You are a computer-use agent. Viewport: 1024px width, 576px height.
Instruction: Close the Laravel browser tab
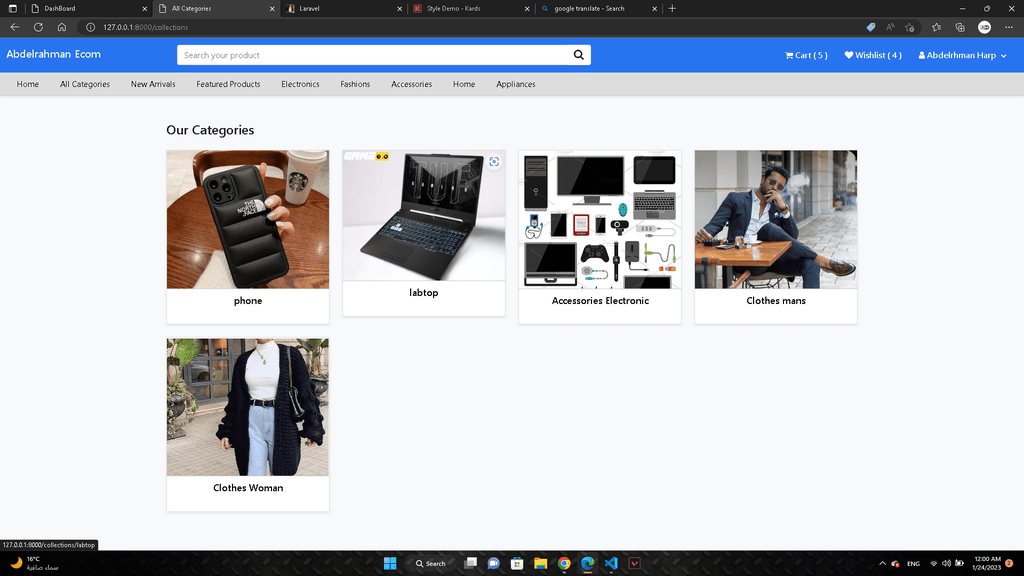(x=400, y=8)
